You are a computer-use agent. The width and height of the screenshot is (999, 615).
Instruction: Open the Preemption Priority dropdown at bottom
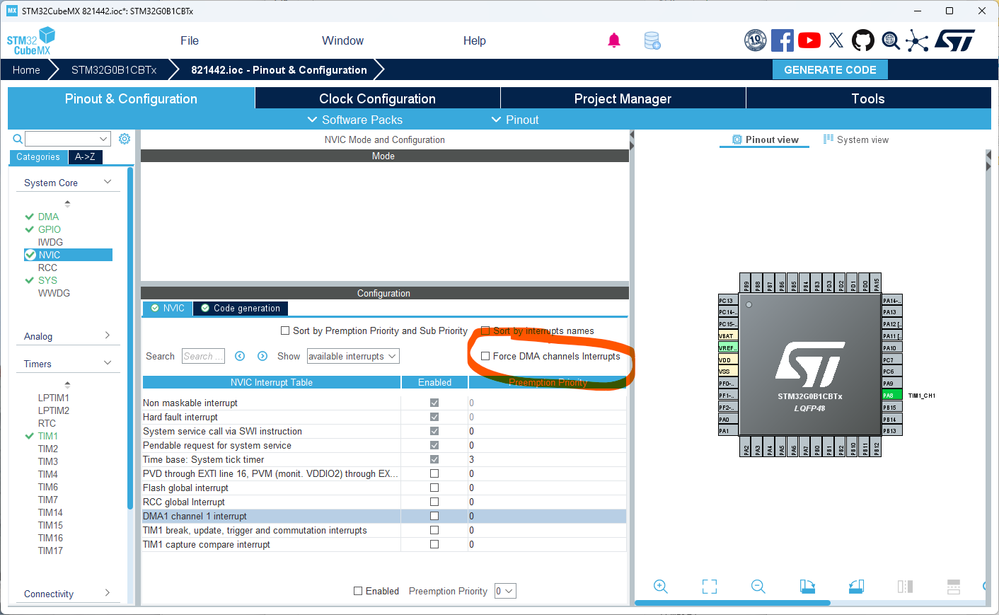[x=505, y=591]
